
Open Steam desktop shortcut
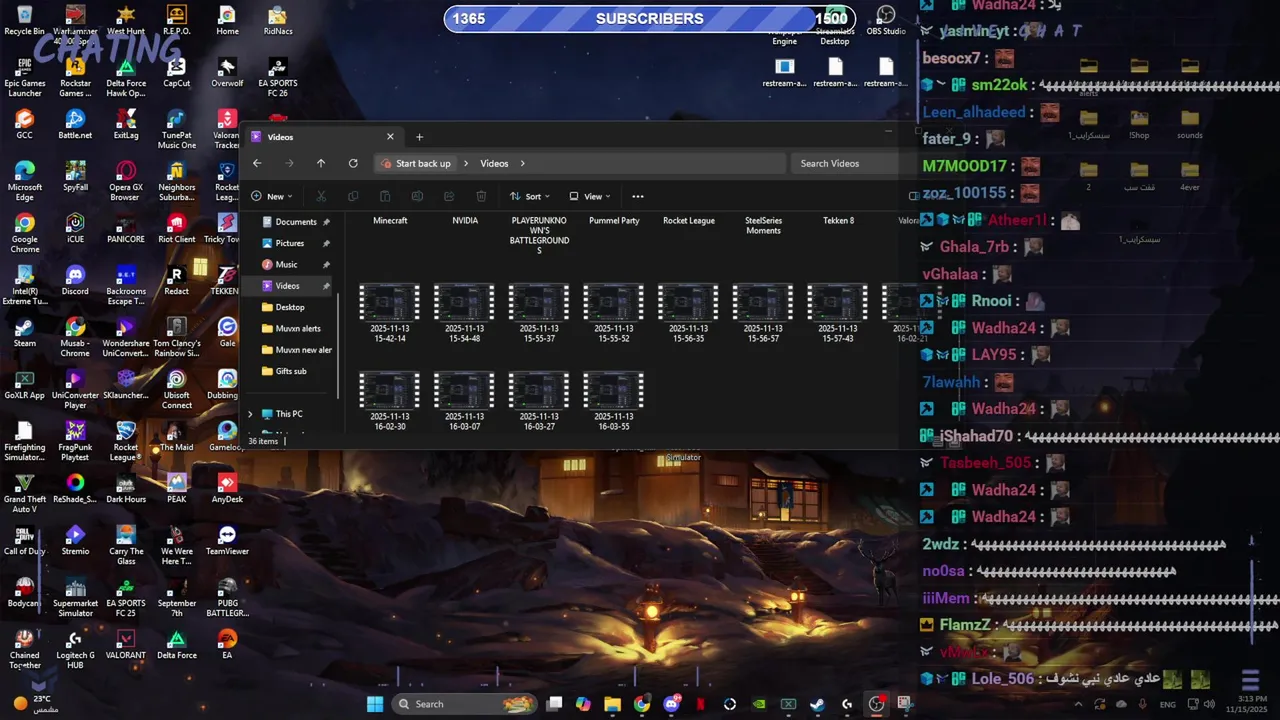24,332
